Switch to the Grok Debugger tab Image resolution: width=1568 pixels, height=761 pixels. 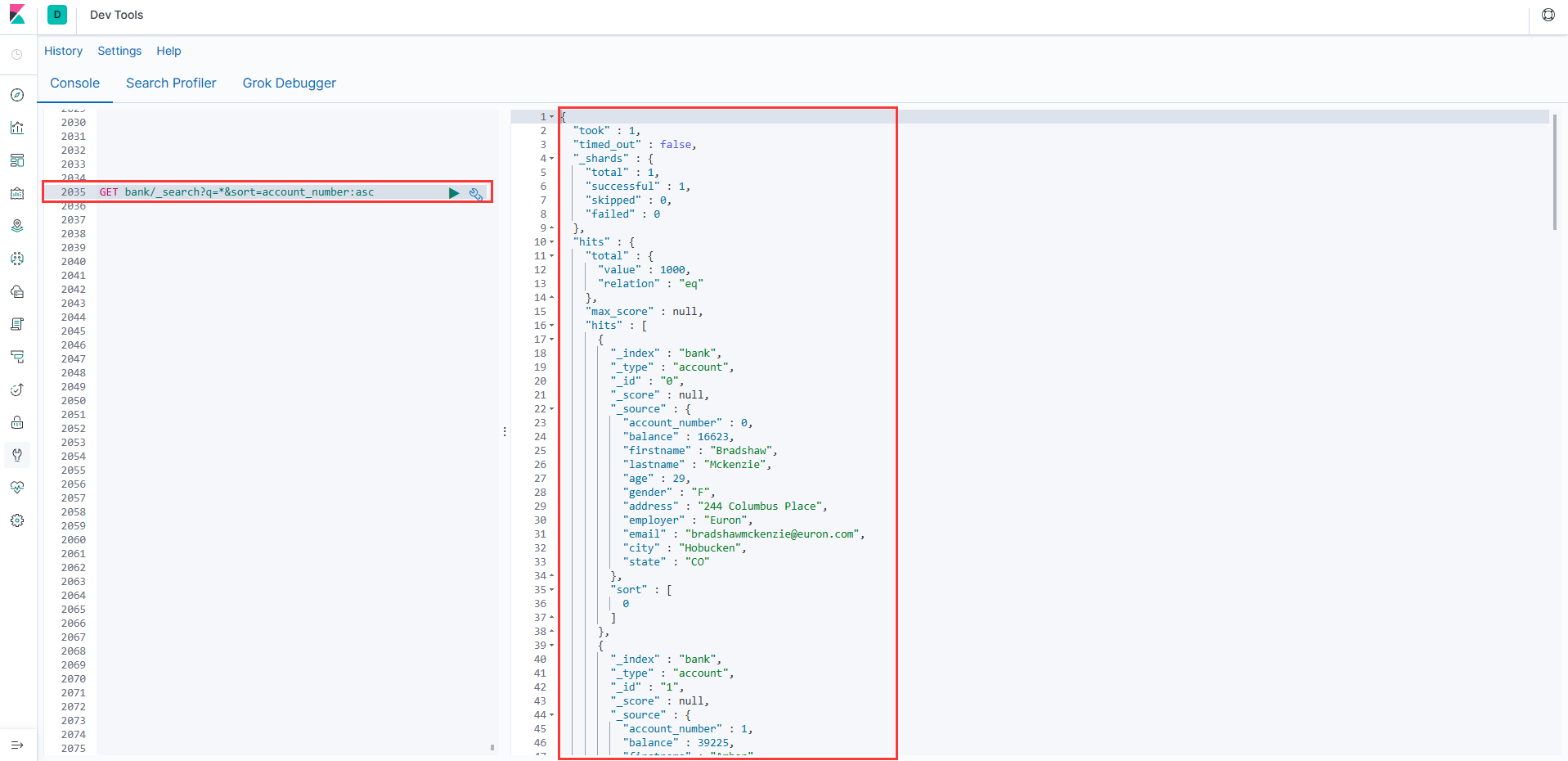click(x=289, y=83)
